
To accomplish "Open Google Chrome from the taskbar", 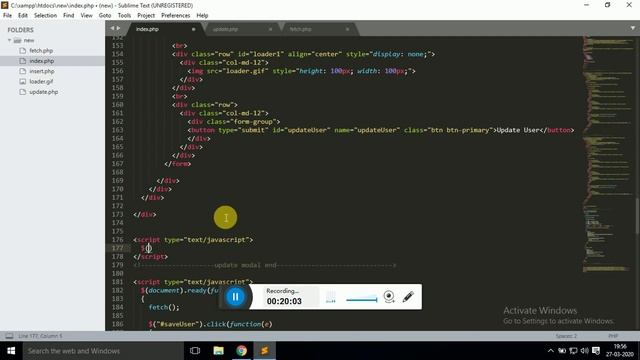I will pos(242,351).
